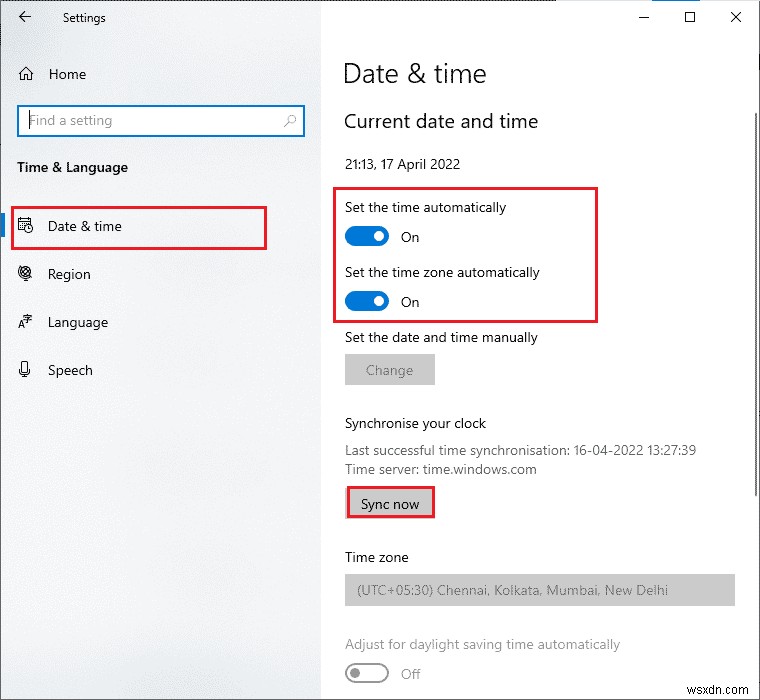Click the Home icon in the sidebar
Image resolution: width=760 pixels, height=700 pixels.
[x=26, y=74]
